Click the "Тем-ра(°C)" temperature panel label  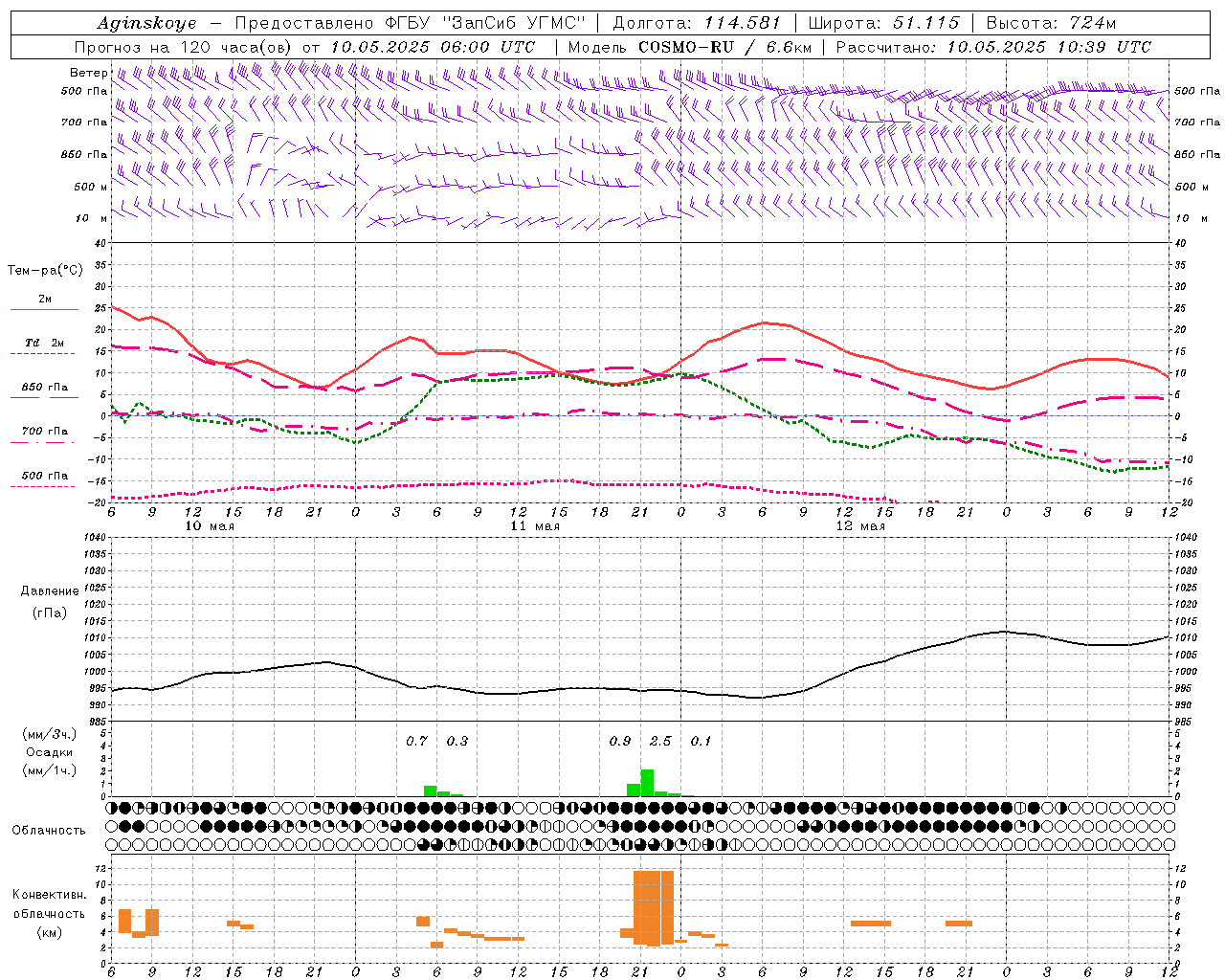[x=45, y=271]
